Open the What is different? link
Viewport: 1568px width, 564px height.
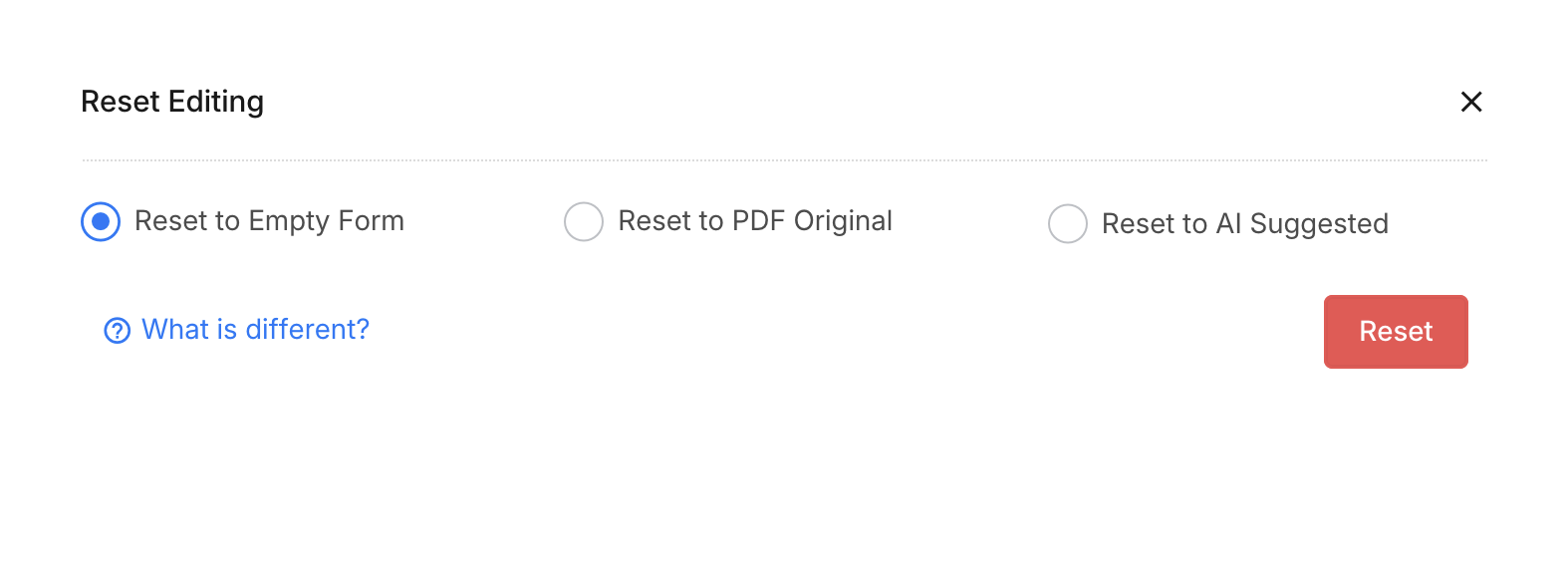tap(255, 330)
